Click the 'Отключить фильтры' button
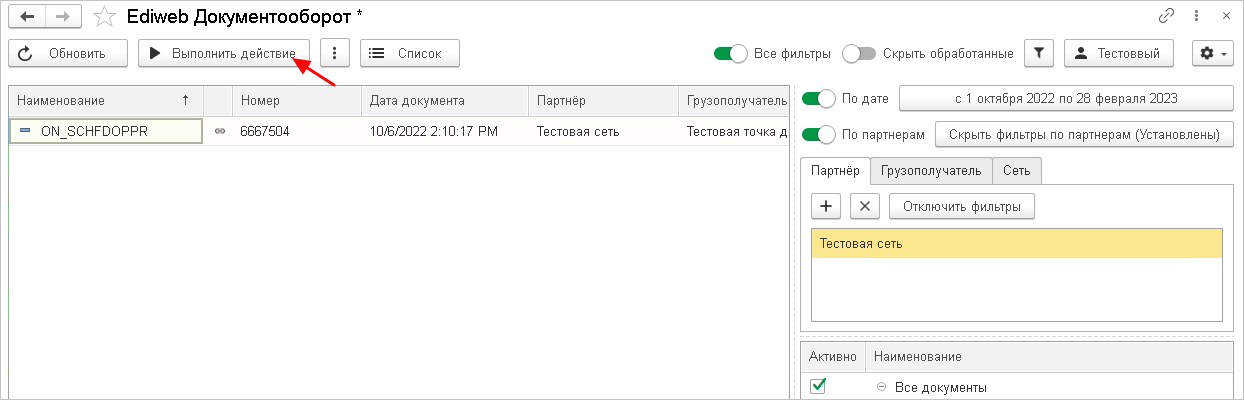Screen dimensions: 1244x400 coord(961,206)
